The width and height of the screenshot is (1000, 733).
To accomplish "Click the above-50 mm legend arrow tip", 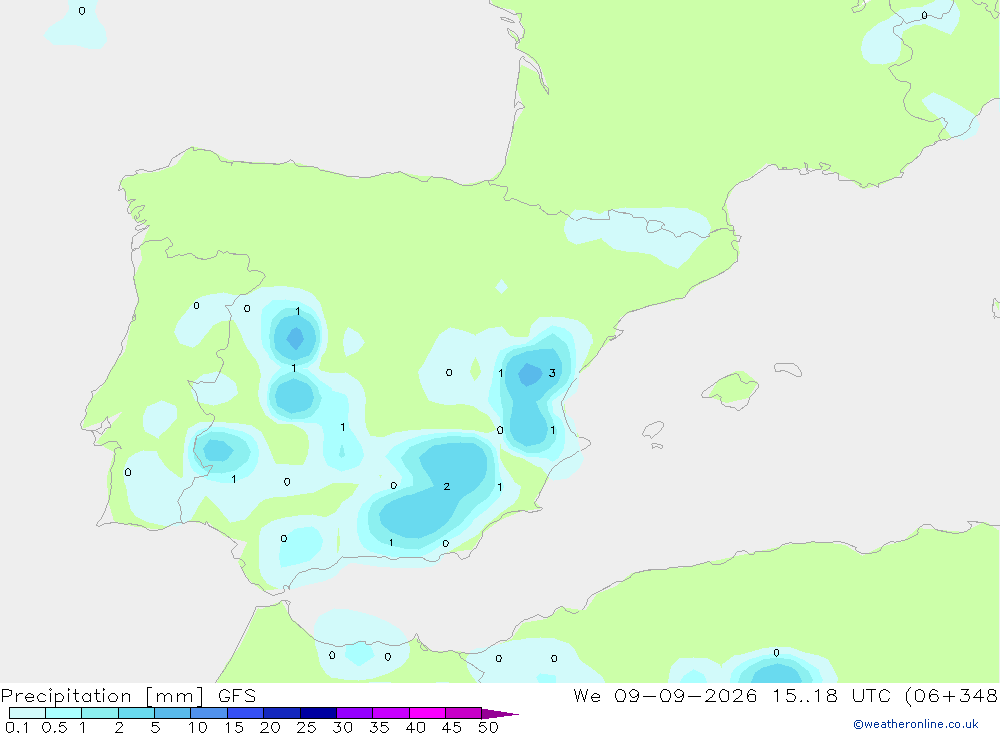I will [501, 713].
